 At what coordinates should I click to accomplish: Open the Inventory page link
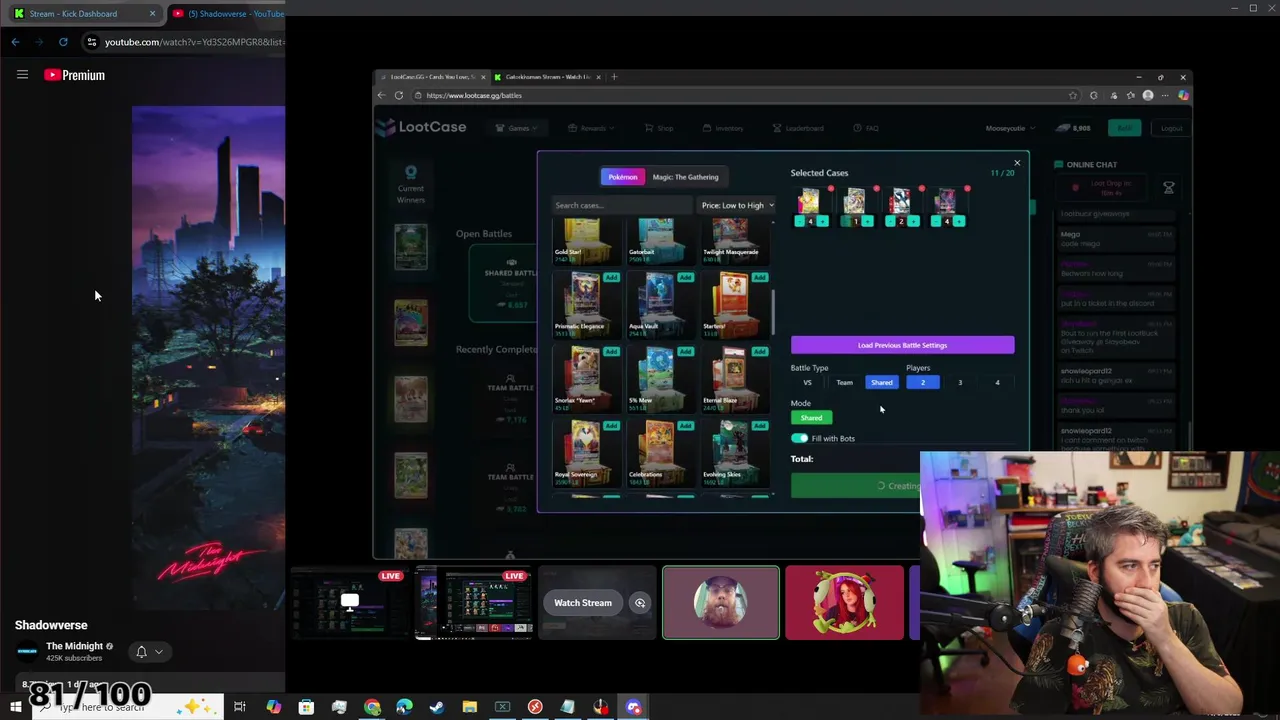coord(722,128)
